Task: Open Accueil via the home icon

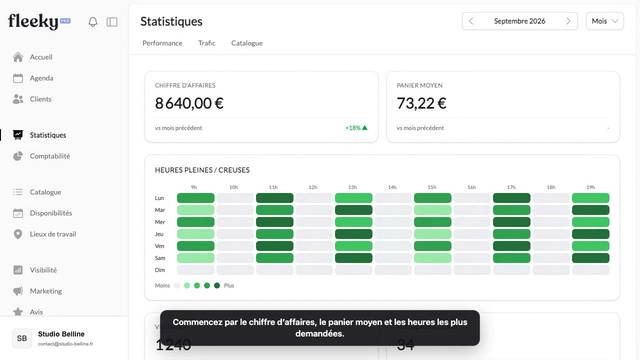Action: tap(18, 57)
